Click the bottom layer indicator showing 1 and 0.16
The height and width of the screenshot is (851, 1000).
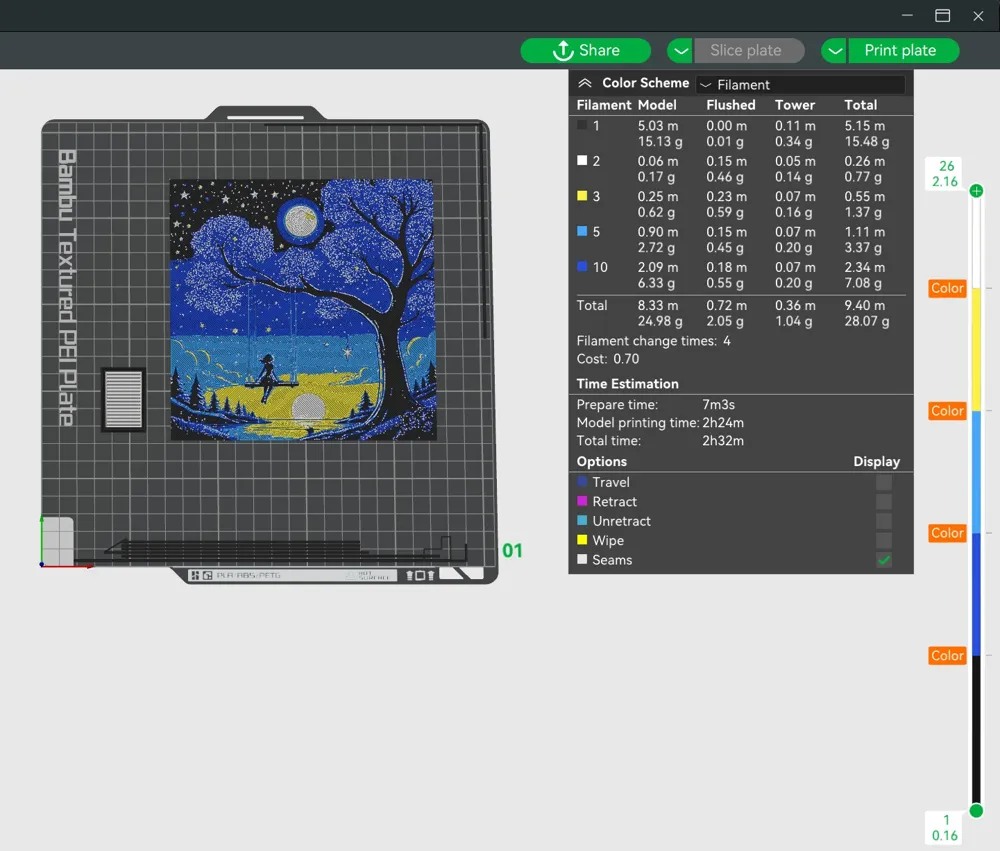[x=945, y=827]
